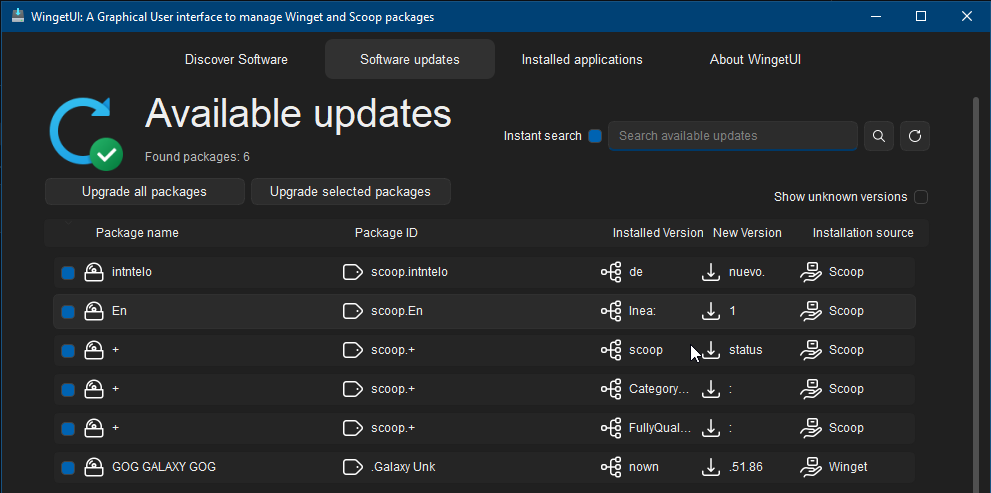991x493 pixels.
Task: Click Upgrade all packages button
Action: pyautogui.click(x=145, y=192)
